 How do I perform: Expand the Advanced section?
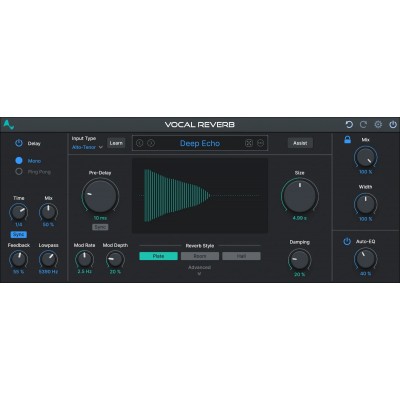point(199,270)
